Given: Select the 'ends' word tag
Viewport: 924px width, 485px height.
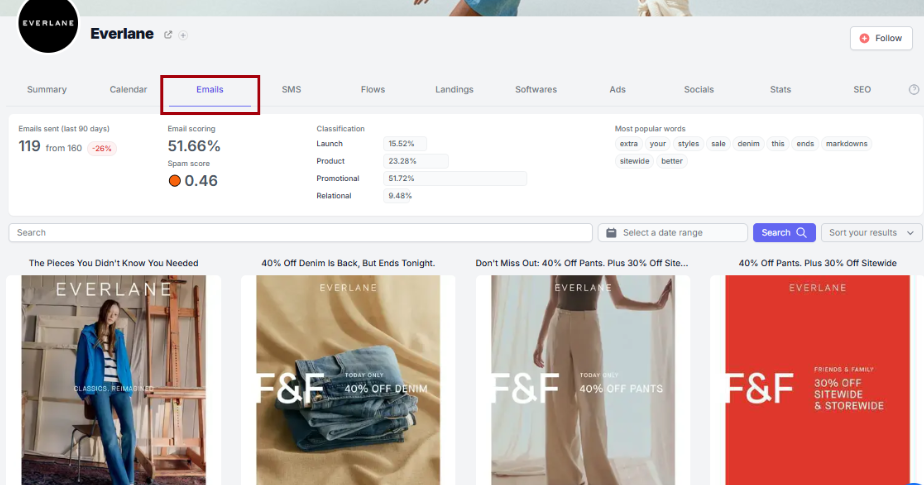Looking at the screenshot, I should [x=805, y=144].
